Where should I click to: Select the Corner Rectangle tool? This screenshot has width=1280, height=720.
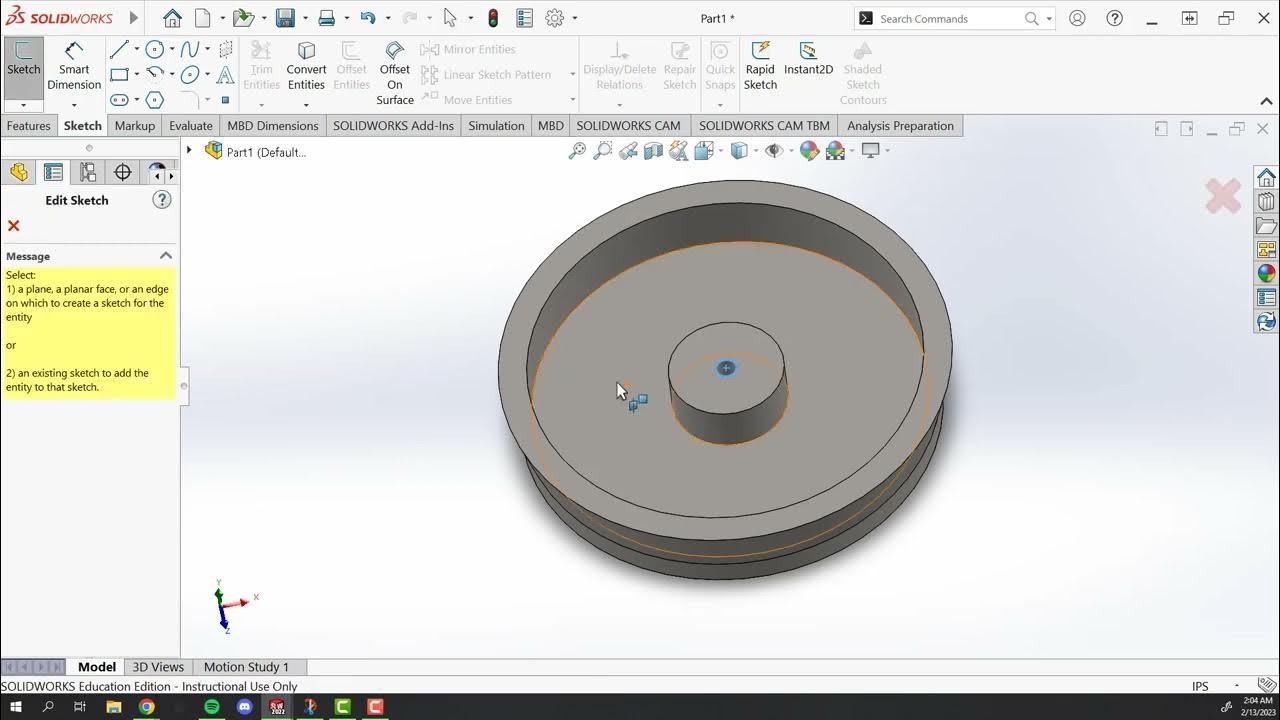tap(119, 74)
